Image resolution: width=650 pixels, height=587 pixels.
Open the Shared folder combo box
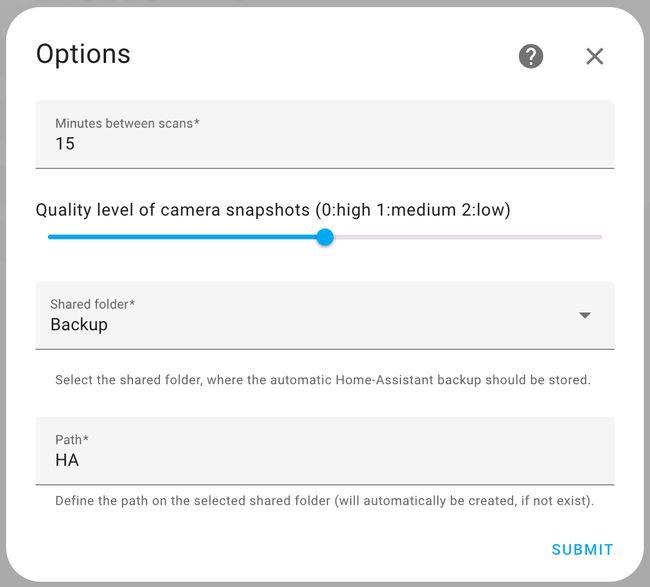[325, 315]
